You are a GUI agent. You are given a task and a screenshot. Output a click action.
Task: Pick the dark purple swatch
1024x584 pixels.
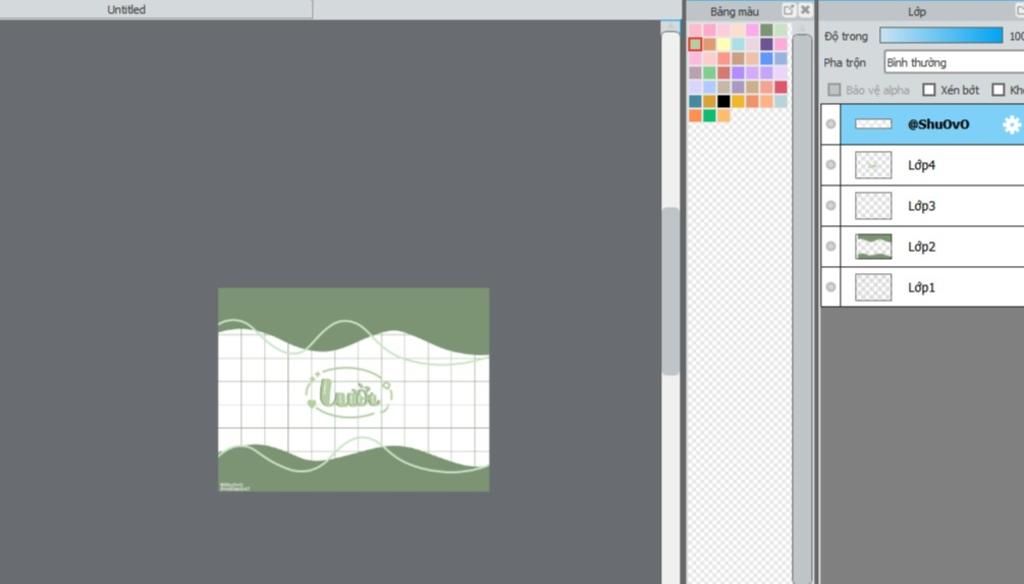[767, 44]
